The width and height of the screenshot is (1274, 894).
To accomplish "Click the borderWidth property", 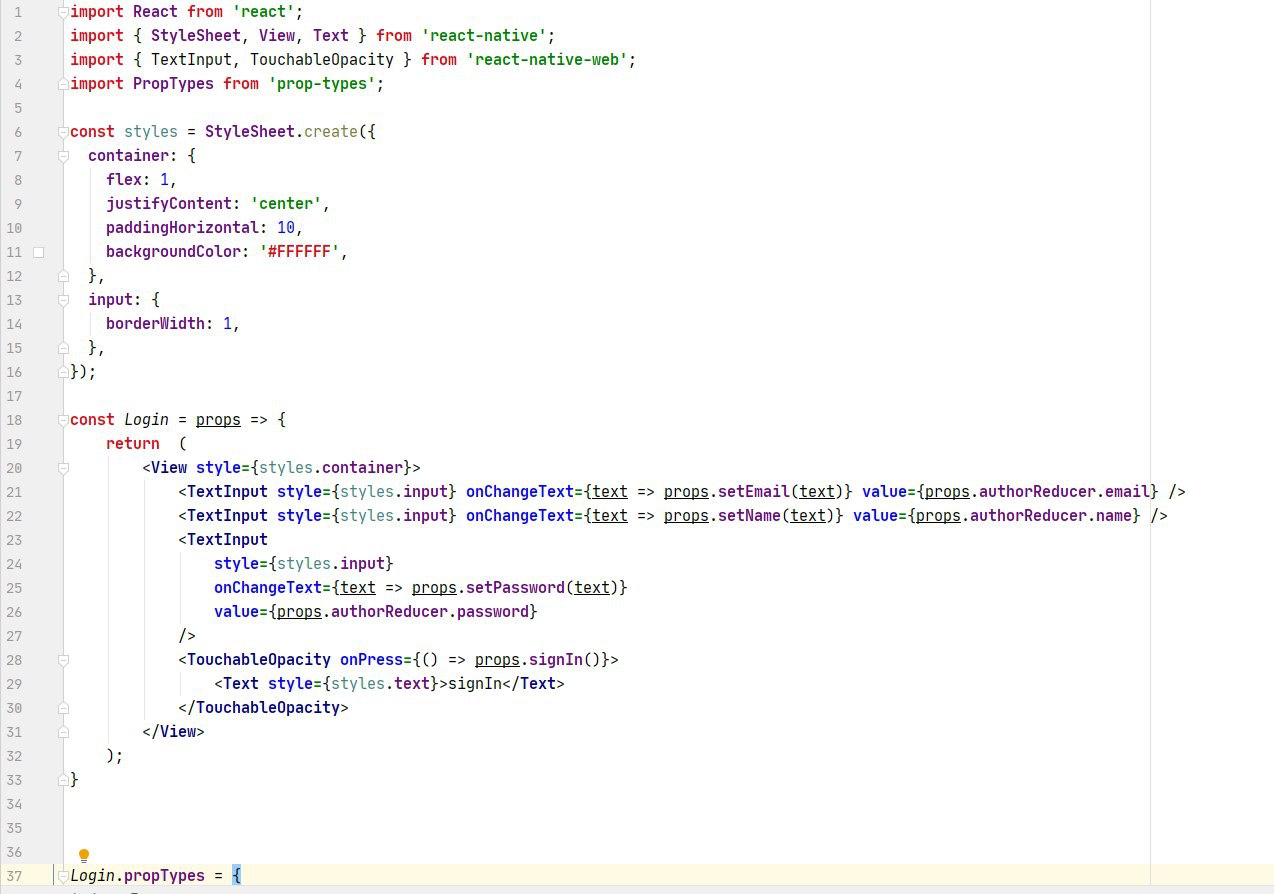I will (x=155, y=324).
